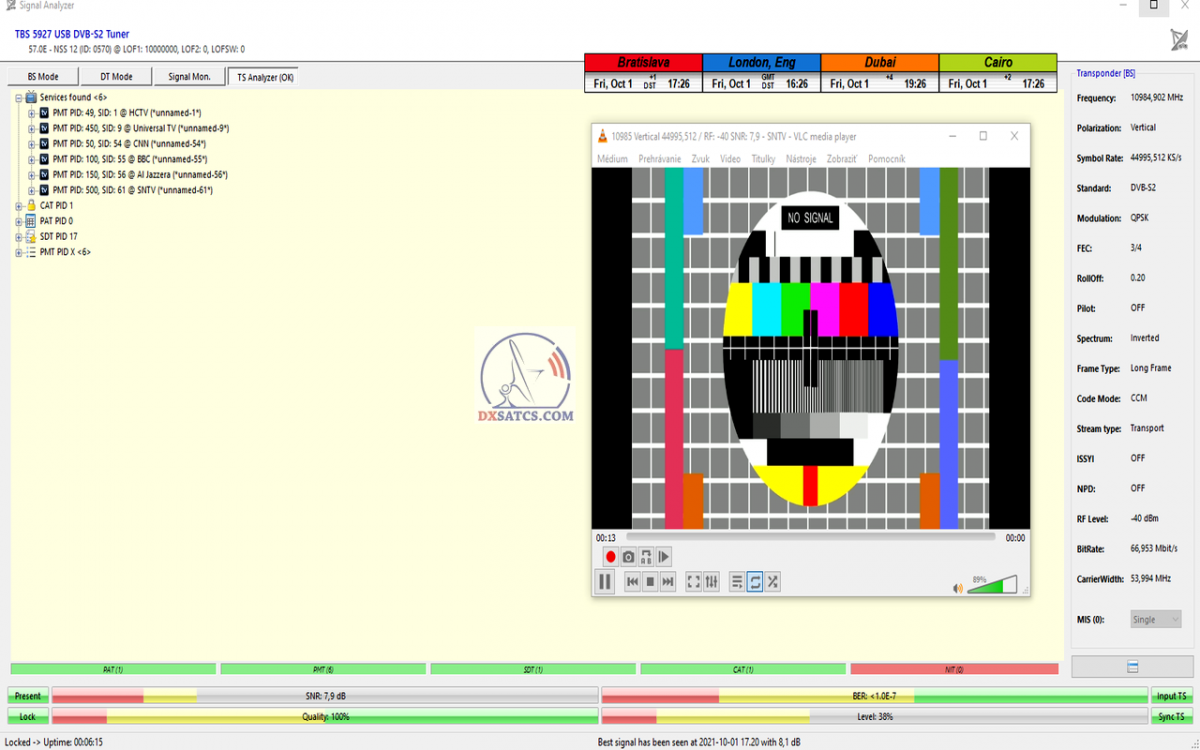Image resolution: width=1200 pixels, height=750 pixels.
Task: Expand the CNN service tree node
Action: pos(32,144)
